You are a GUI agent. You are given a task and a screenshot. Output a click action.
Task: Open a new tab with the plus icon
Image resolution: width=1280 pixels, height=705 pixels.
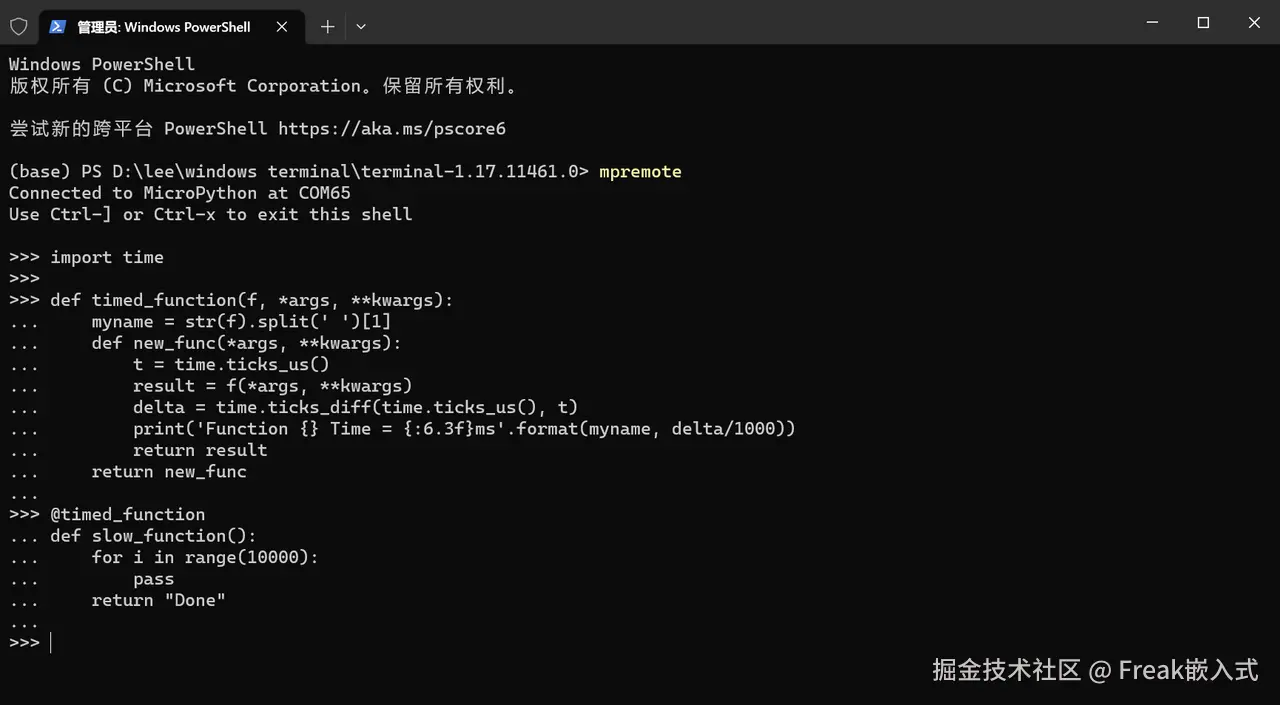coord(327,27)
